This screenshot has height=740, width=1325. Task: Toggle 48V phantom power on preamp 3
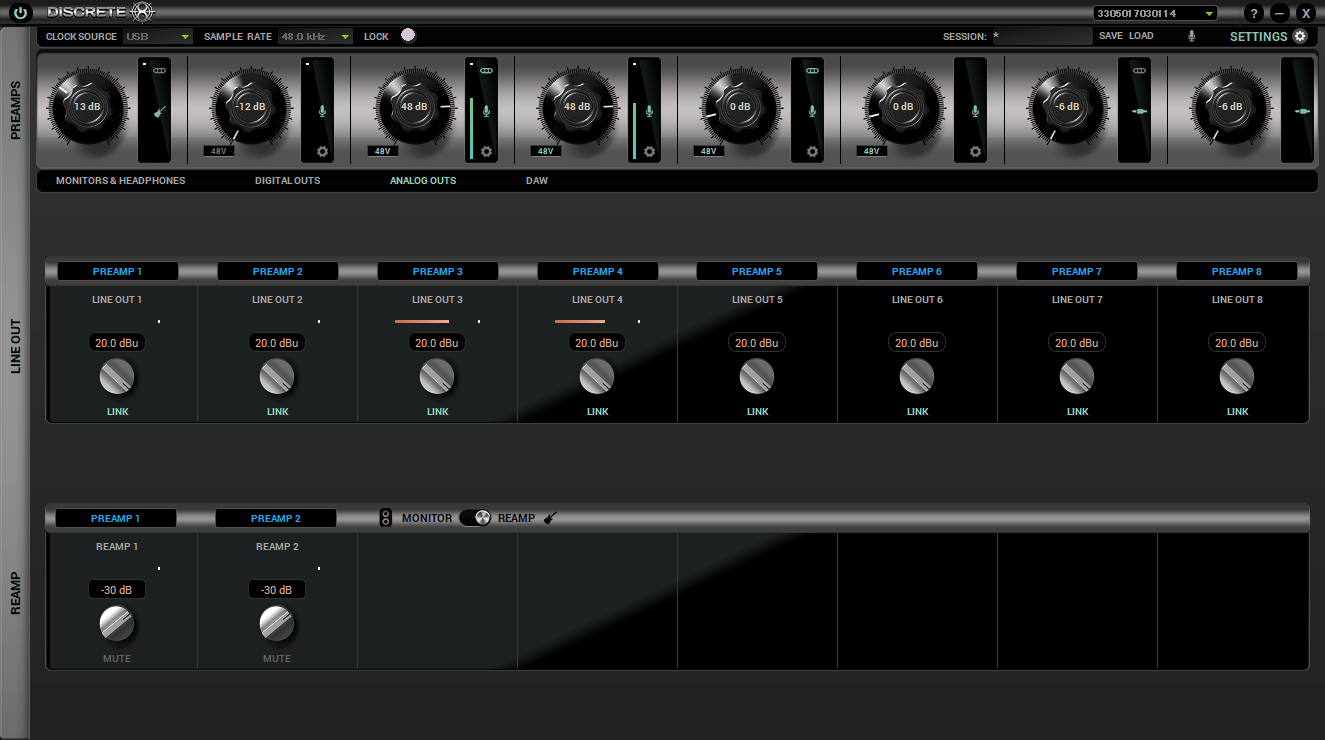point(381,151)
